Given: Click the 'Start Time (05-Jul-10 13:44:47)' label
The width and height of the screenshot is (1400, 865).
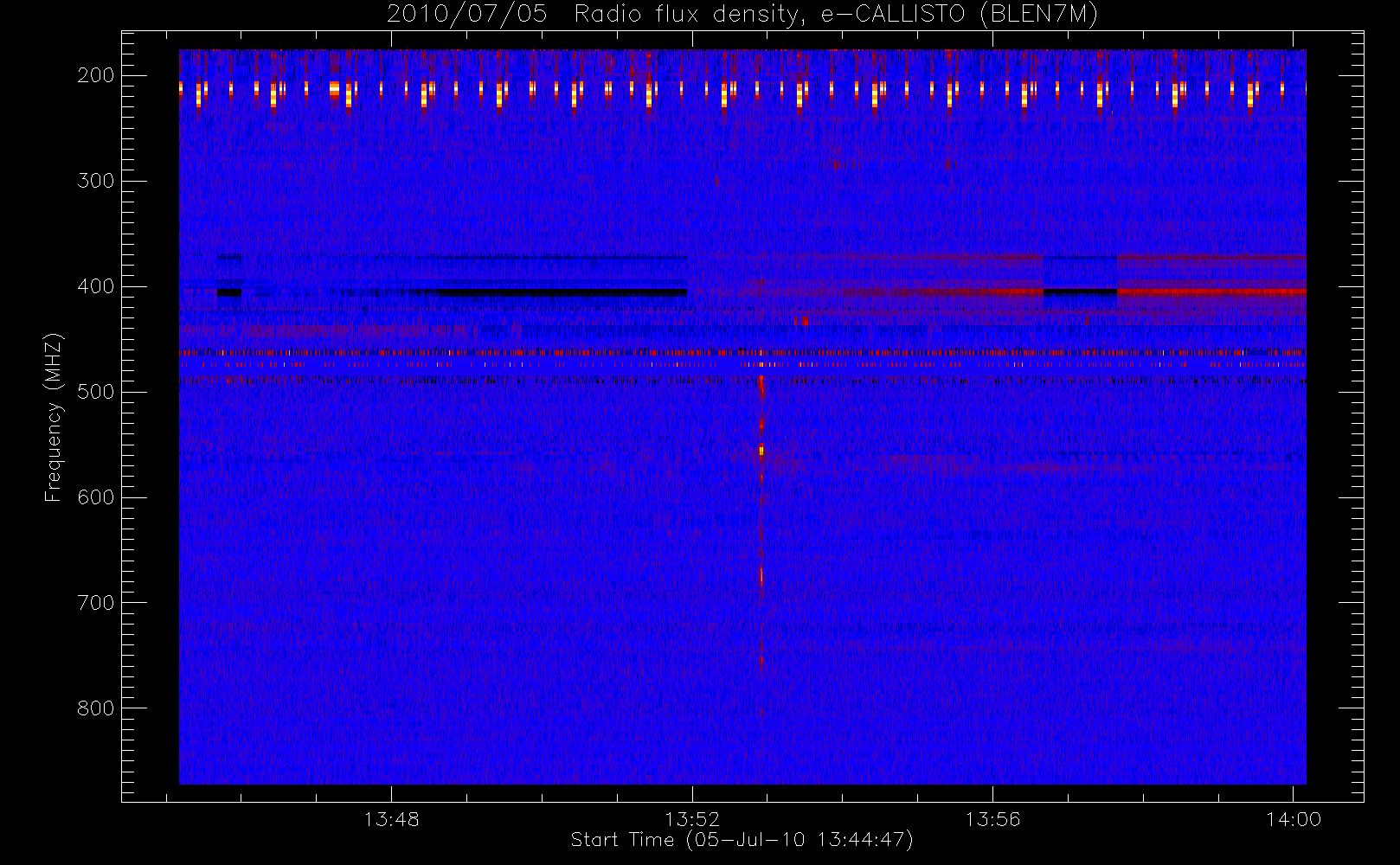Looking at the screenshot, I should coord(742,840).
